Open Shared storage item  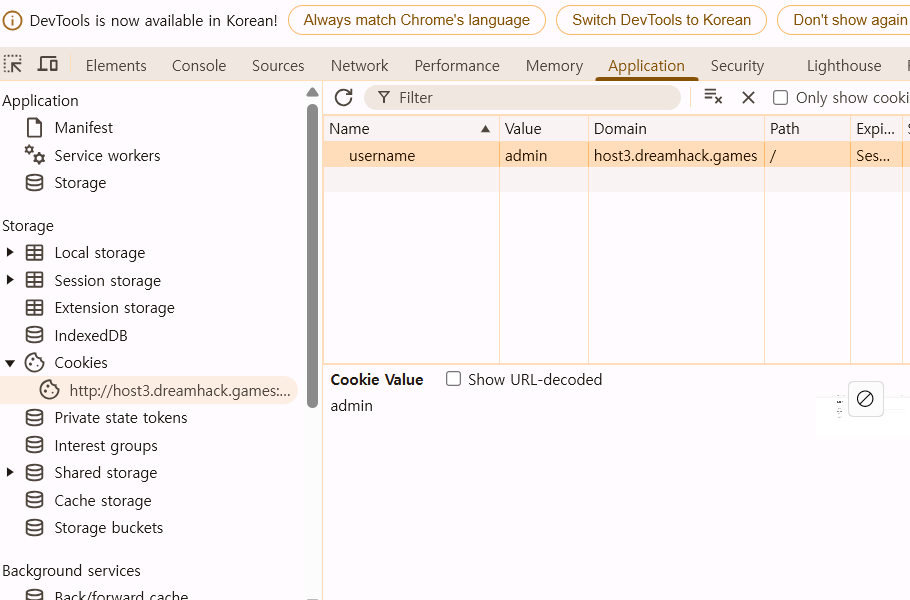point(106,473)
